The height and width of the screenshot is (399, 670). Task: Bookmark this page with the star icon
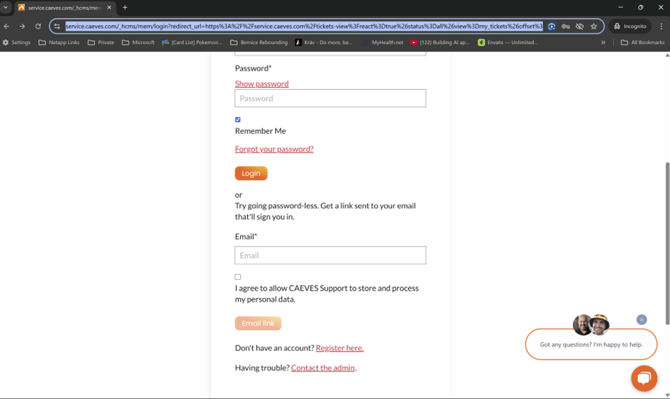tap(594, 26)
